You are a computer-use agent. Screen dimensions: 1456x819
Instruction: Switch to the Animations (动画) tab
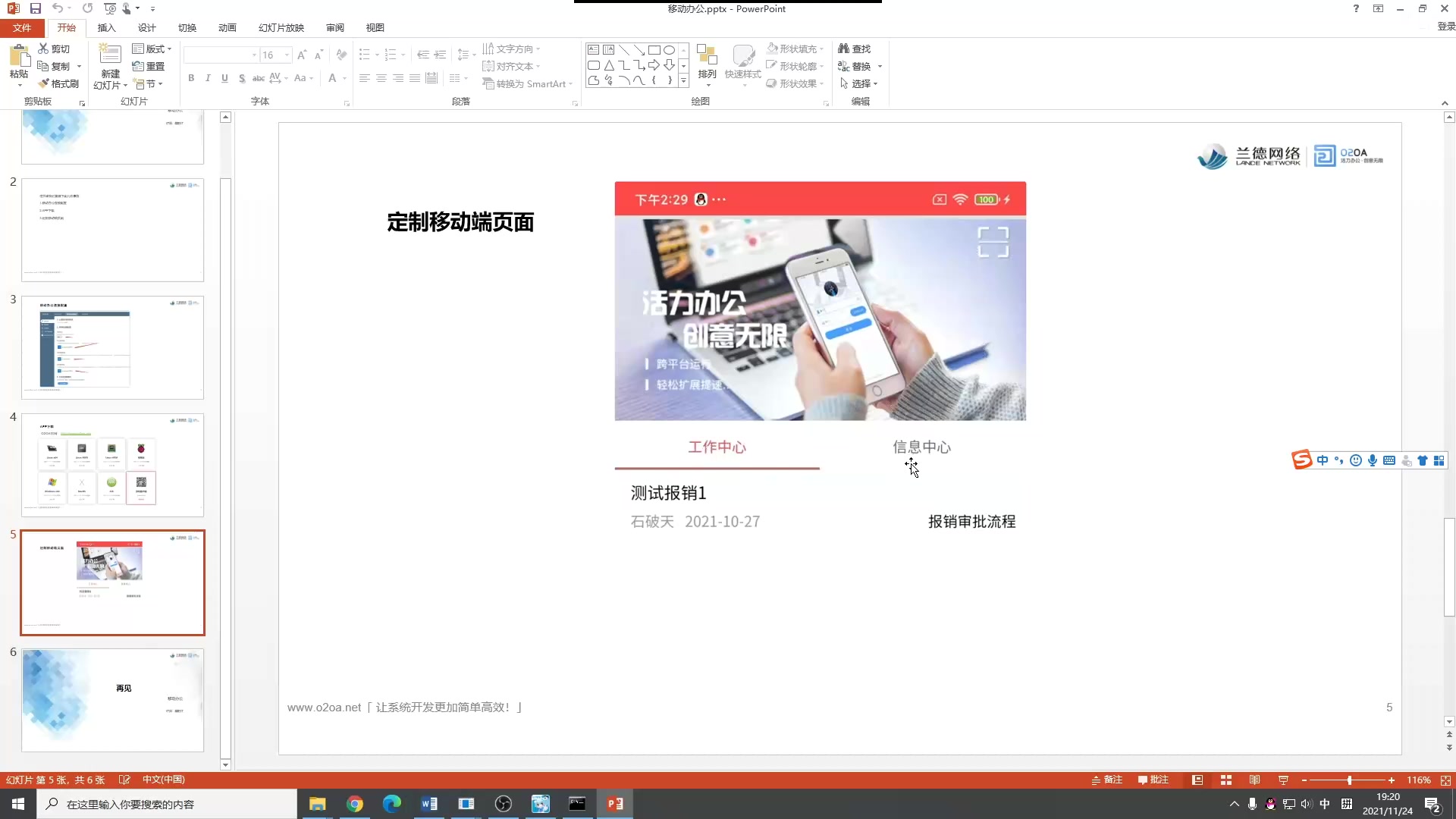[227, 27]
